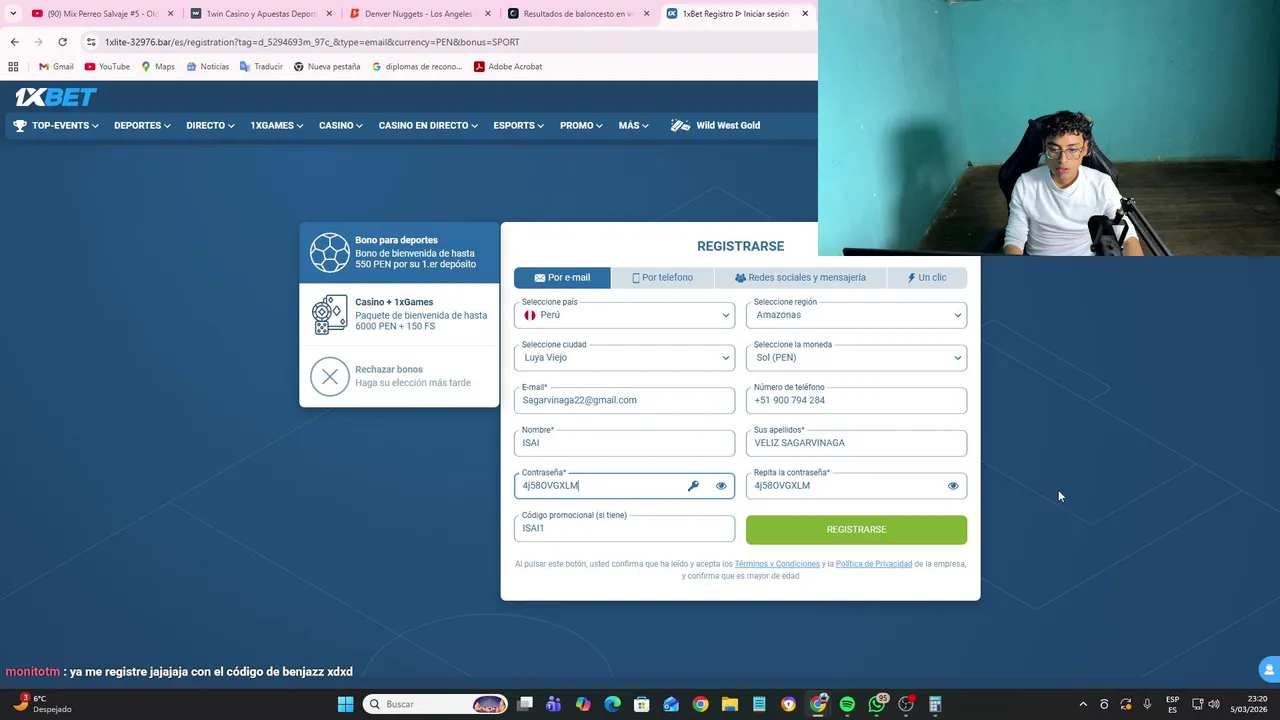
Task: Open the Seleccione región dropdown
Action: pyautogui.click(x=856, y=315)
